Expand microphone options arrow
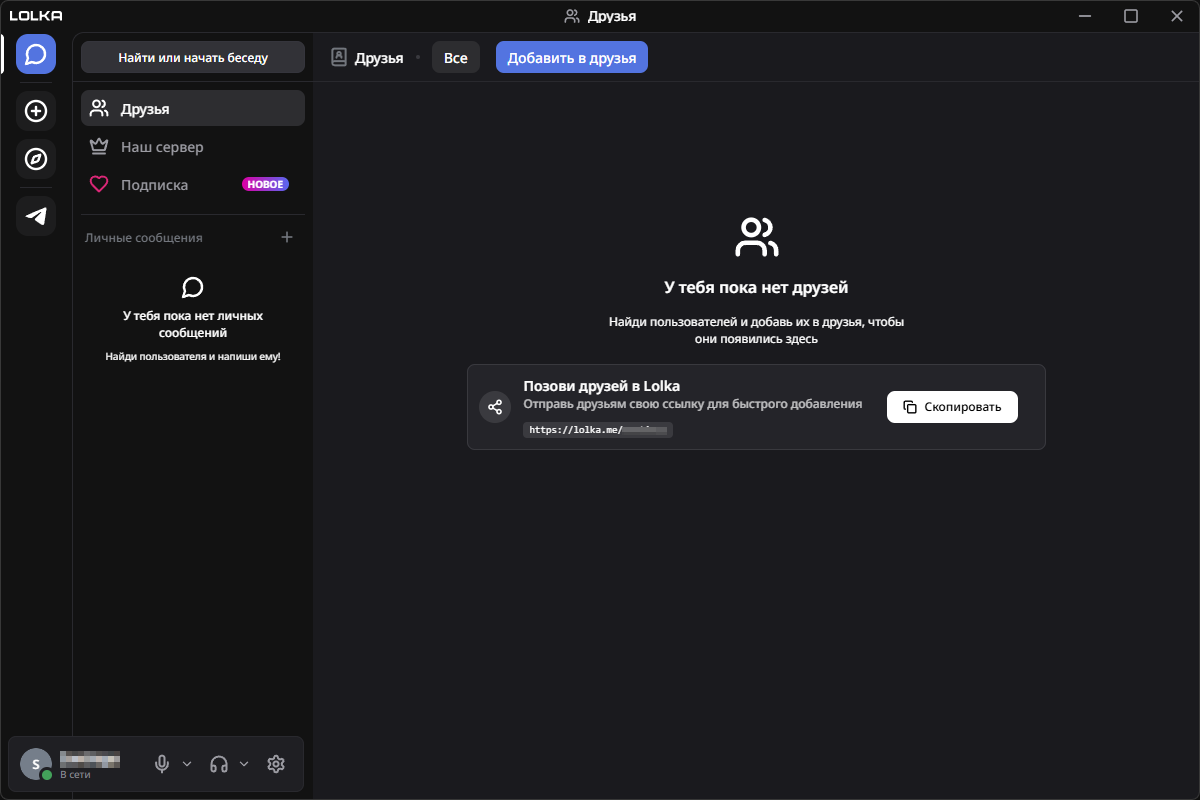 187,764
